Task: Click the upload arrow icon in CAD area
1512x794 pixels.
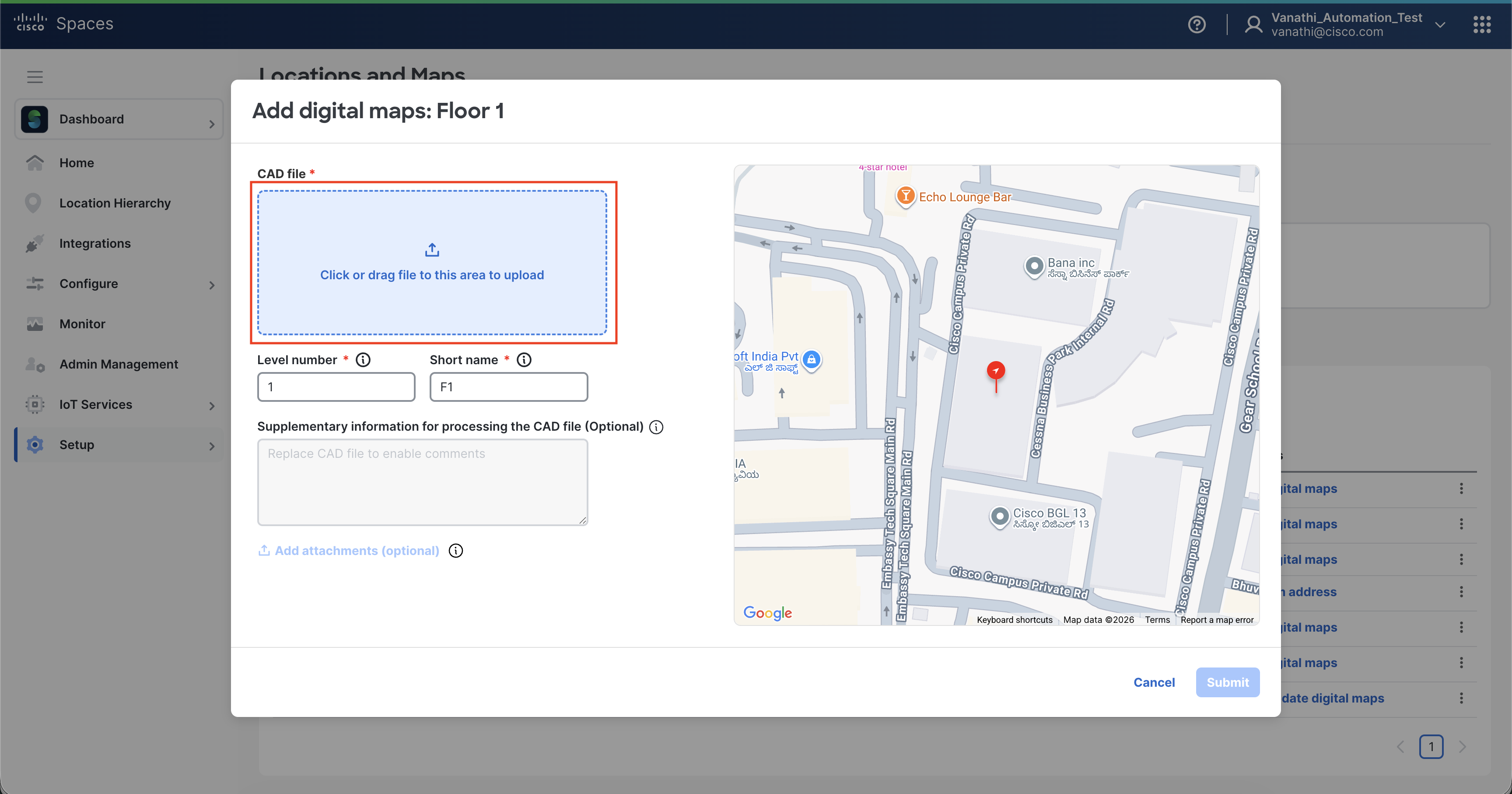Action: 432,250
